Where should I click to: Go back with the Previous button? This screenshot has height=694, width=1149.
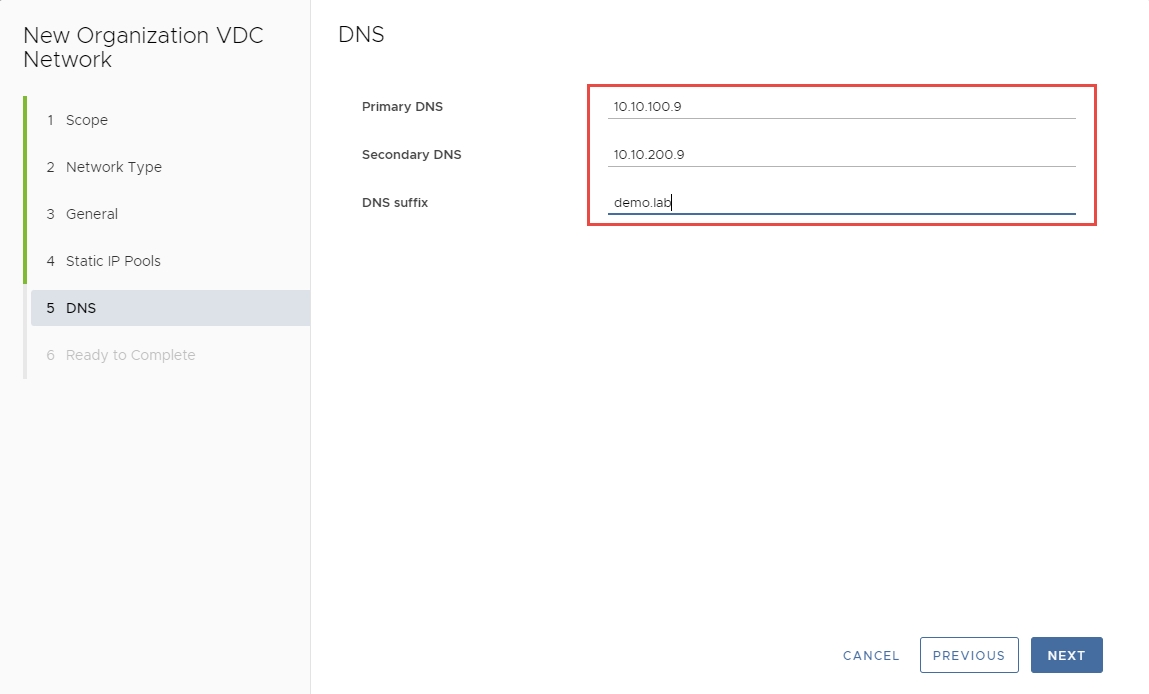click(968, 655)
